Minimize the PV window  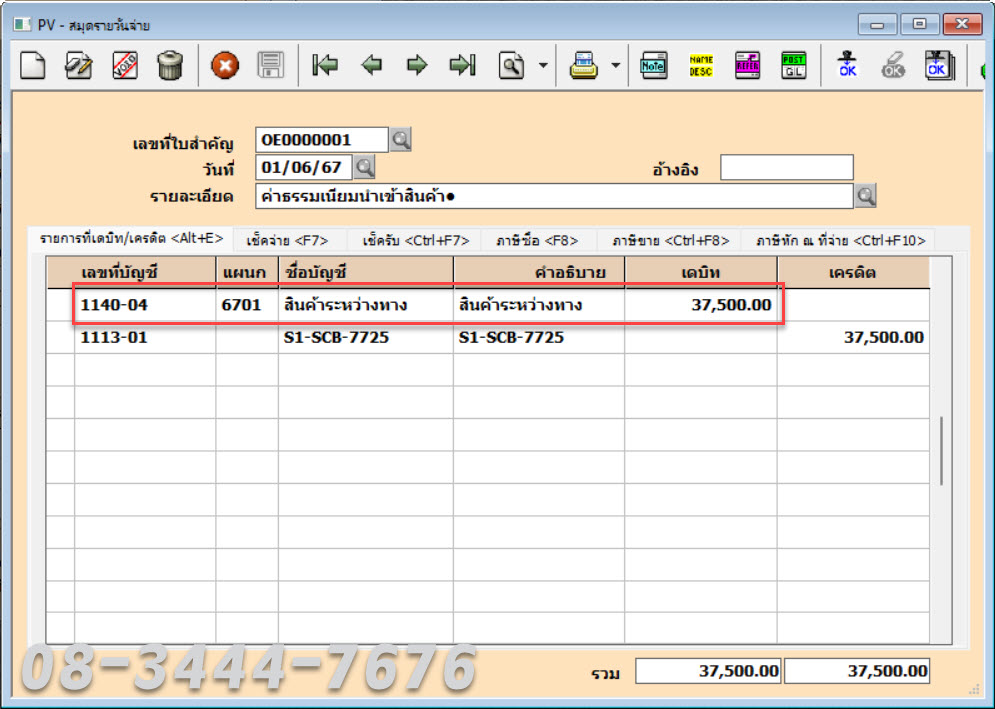tap(877, 25)
